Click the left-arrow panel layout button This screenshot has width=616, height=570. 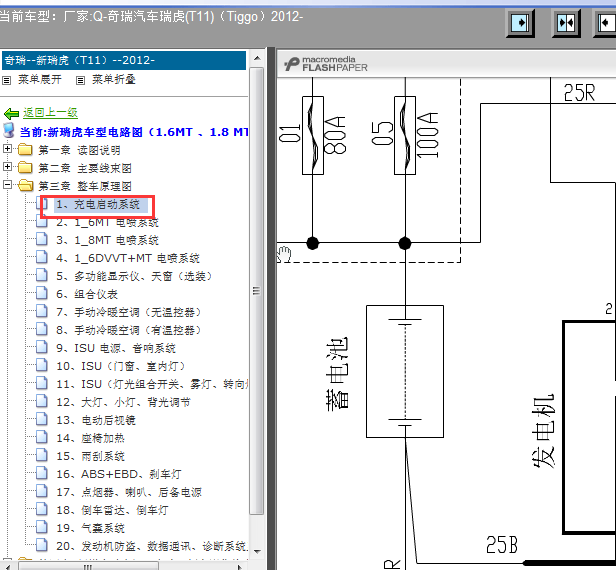[x=605, y=23]
